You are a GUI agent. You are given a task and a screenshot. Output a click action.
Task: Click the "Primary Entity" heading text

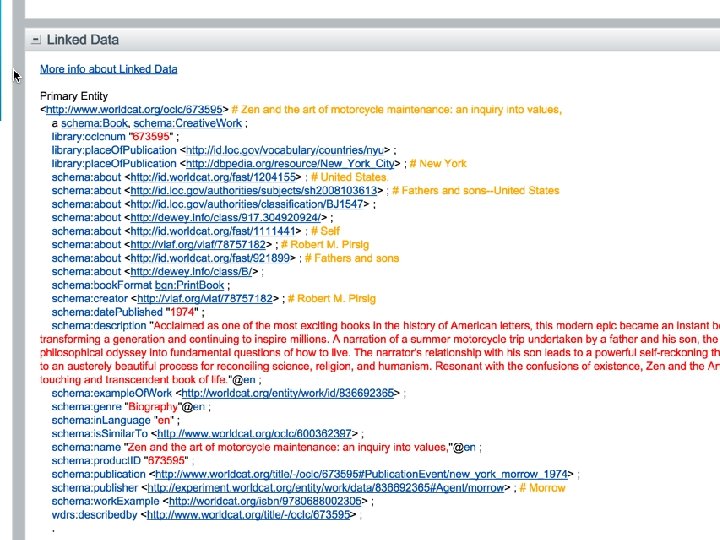coord(74,96)
